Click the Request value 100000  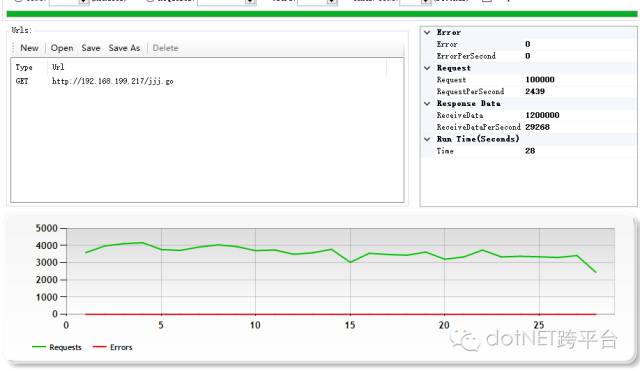pyautogui.click(x=540, y=80)
